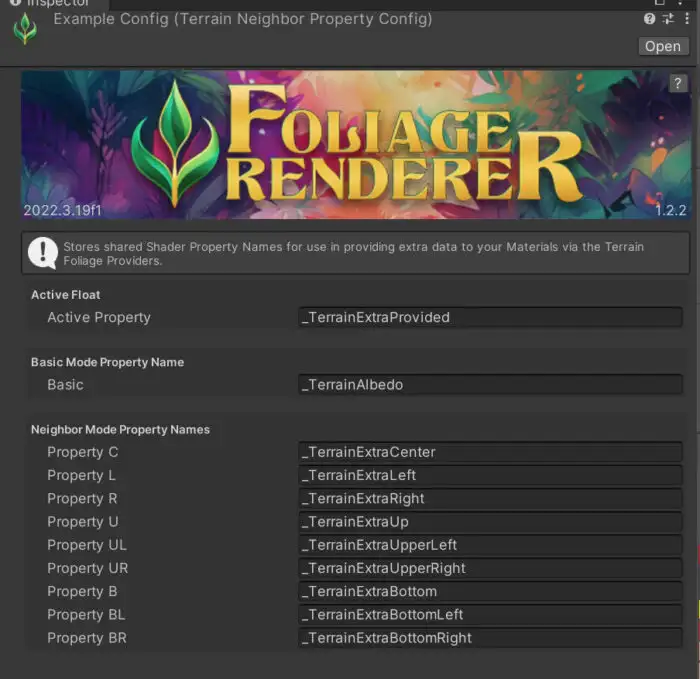Click the _TerrainExtraUp field
Viewport: 700px width, 679px height.
click(x=490, y=521)
